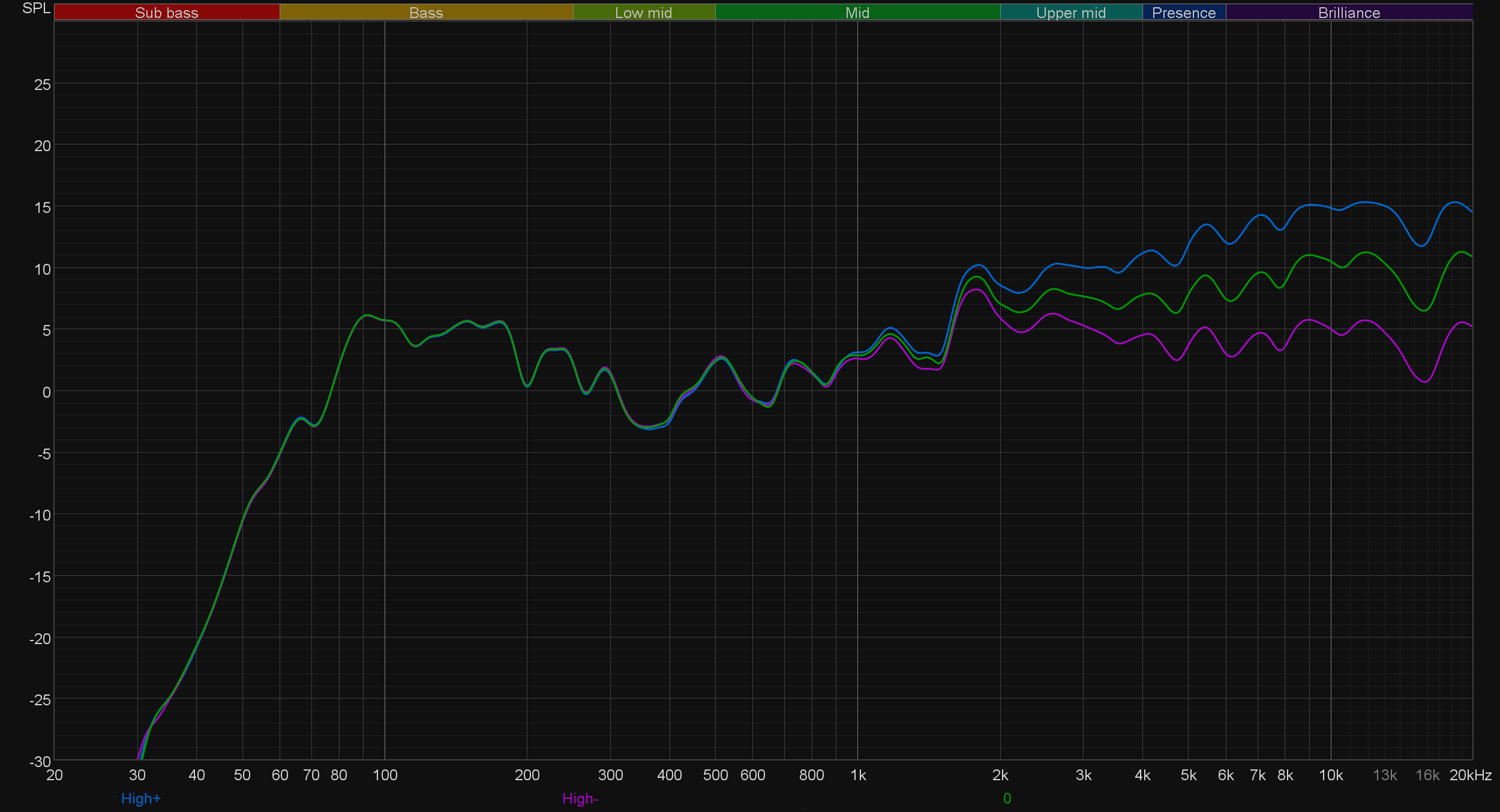Click the High+ legend label

(140, 799)
